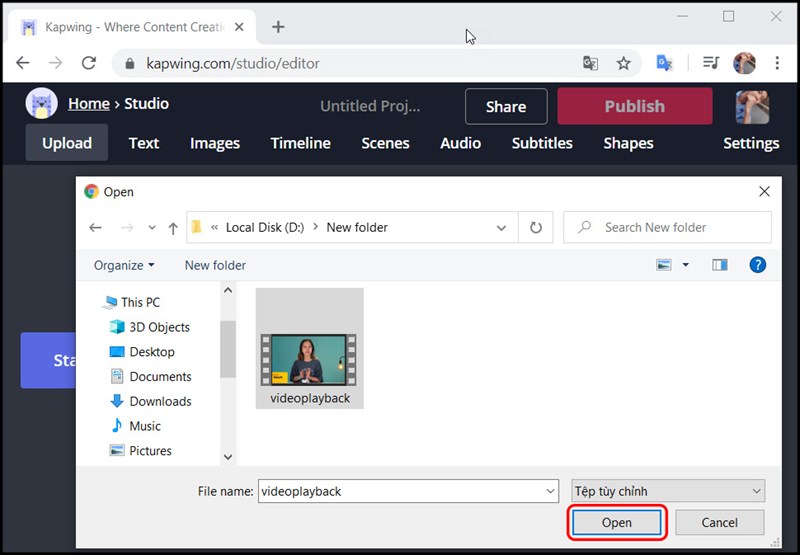Switch to the Subtitles tab
The width and height of the screenshot is (800, 555).
542,143
